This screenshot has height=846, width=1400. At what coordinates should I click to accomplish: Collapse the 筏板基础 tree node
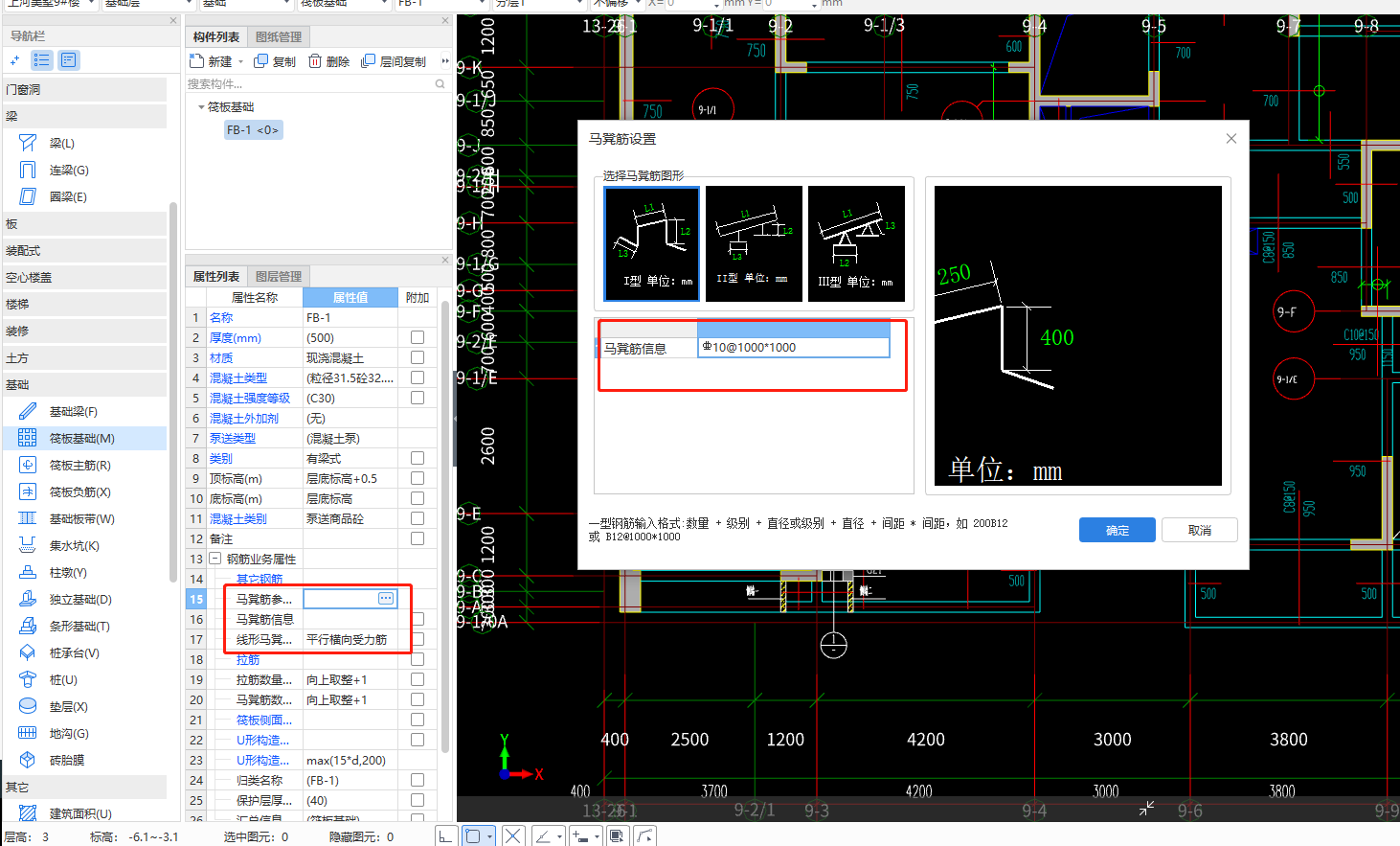(x=201, y=107)
